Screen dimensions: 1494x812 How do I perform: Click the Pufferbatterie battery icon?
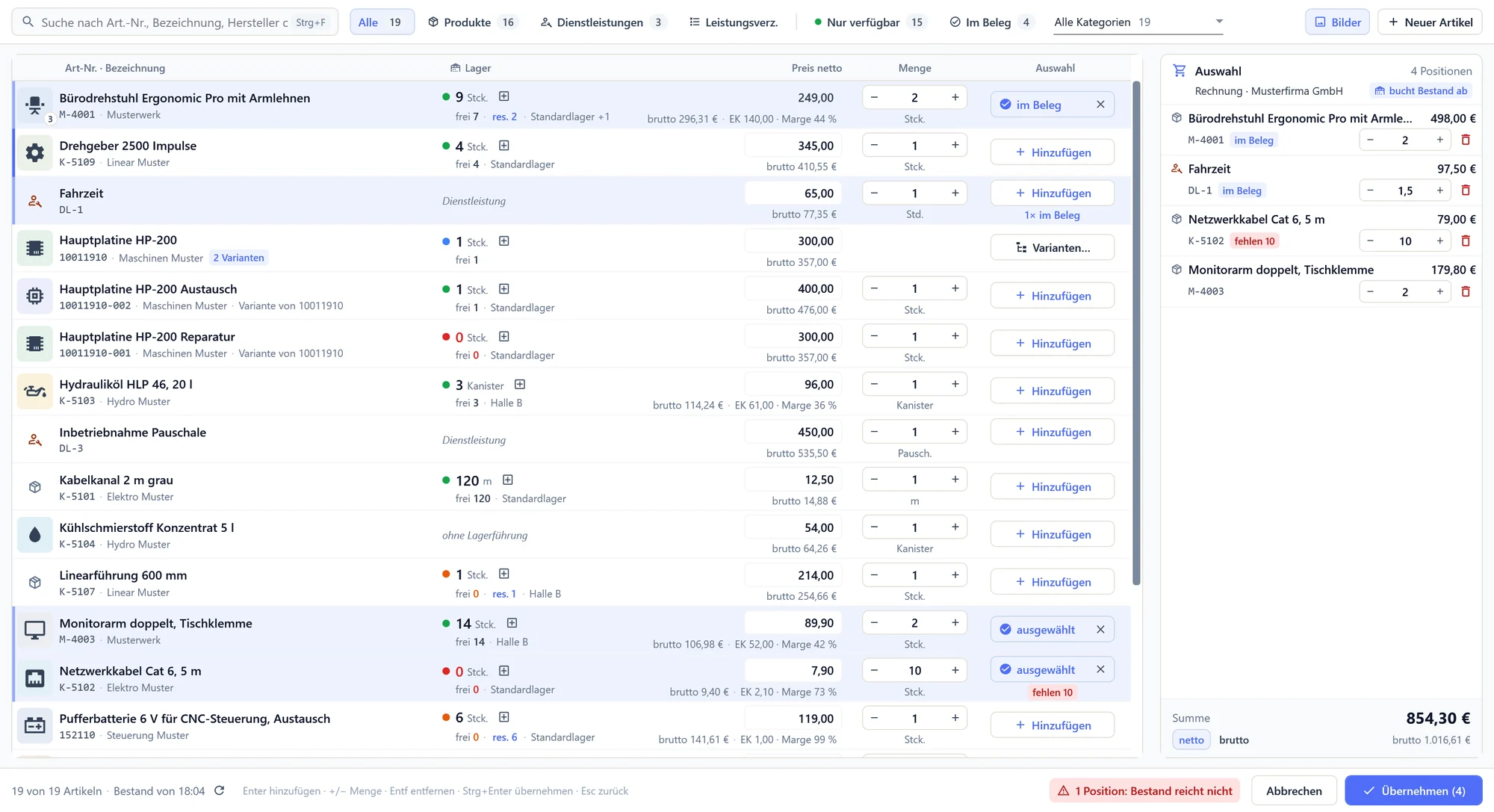click(x=34, y=726)
